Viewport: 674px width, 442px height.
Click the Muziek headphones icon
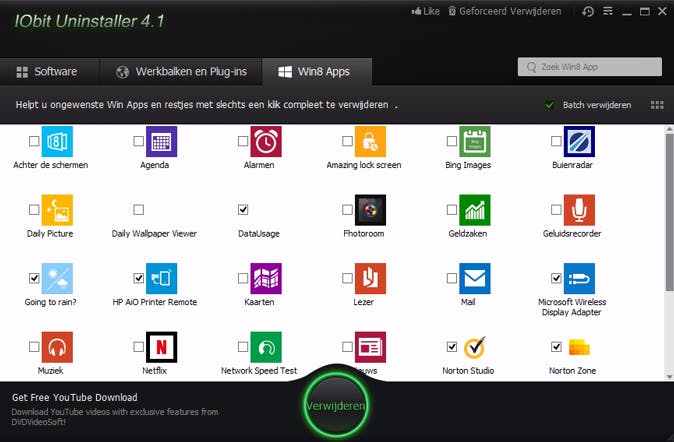(57, 347)
